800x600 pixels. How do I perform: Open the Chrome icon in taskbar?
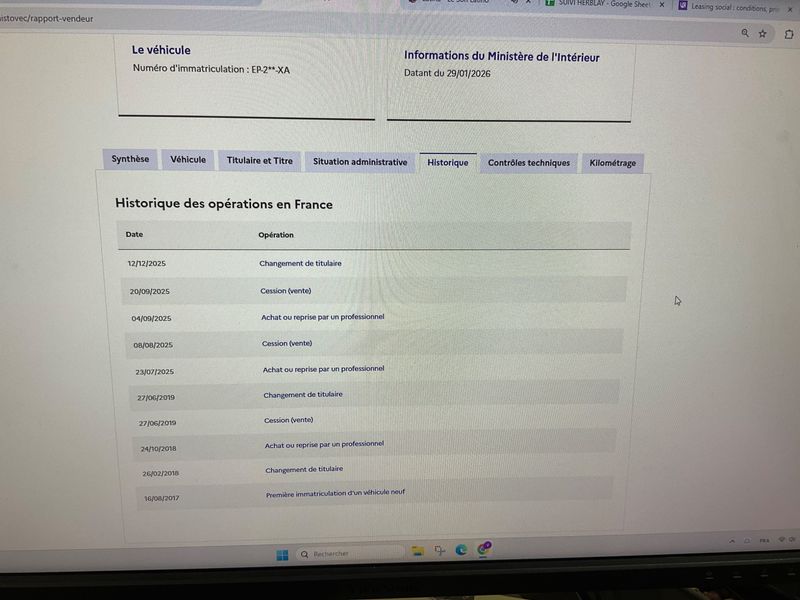point(483,549)
